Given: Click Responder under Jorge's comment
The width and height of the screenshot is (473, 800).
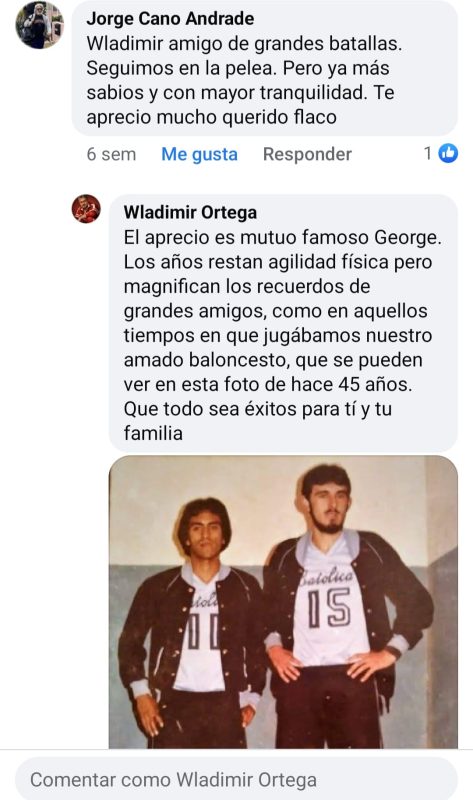Looking at the screenshot, I should [307, 154].
